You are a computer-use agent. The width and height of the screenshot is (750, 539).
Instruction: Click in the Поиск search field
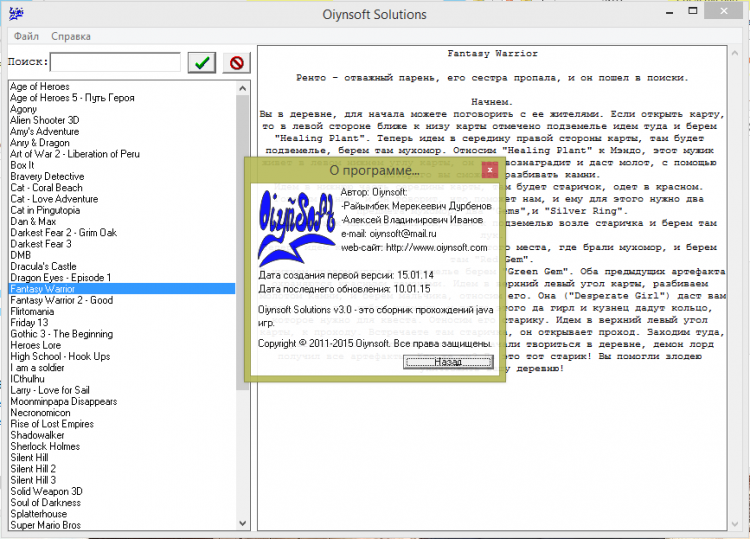coord(115,63)
